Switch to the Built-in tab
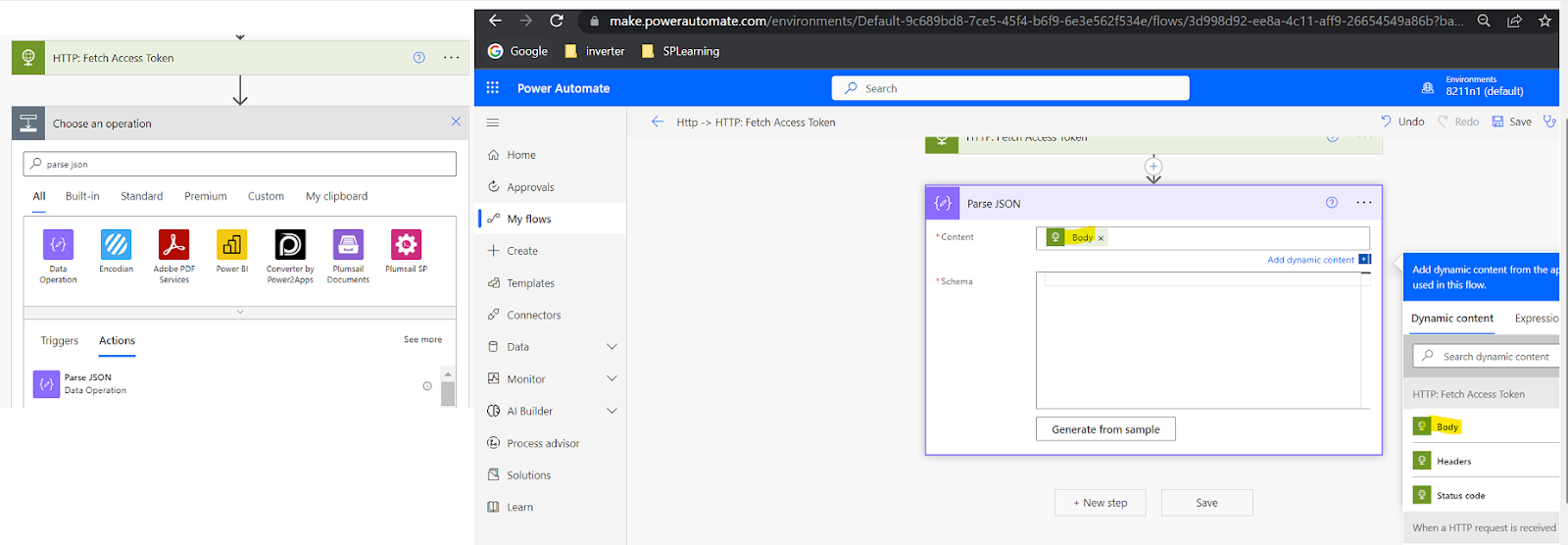 click(x=82, y=196)
